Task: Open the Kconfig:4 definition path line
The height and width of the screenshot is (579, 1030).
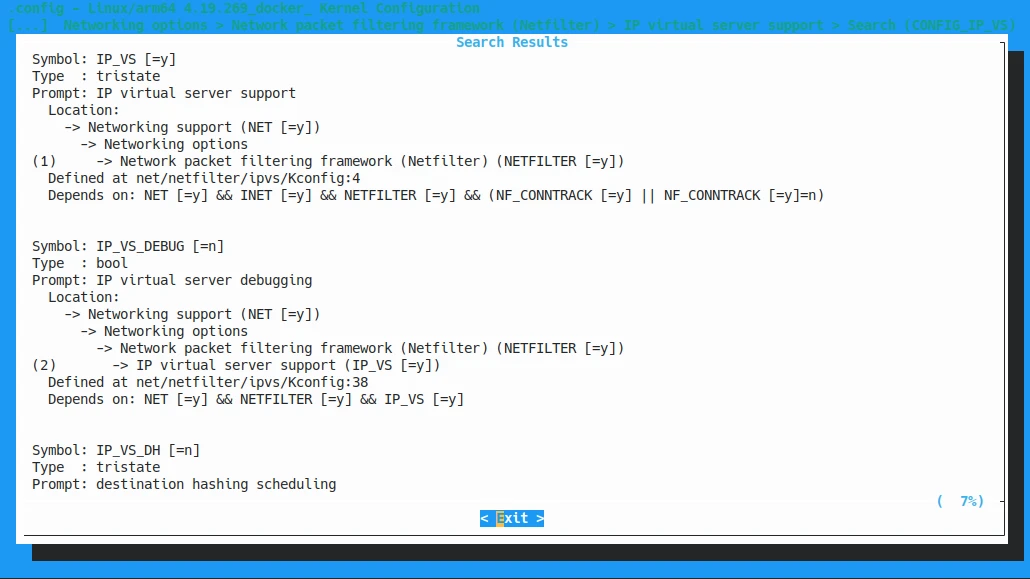Action: pos(189,178)
